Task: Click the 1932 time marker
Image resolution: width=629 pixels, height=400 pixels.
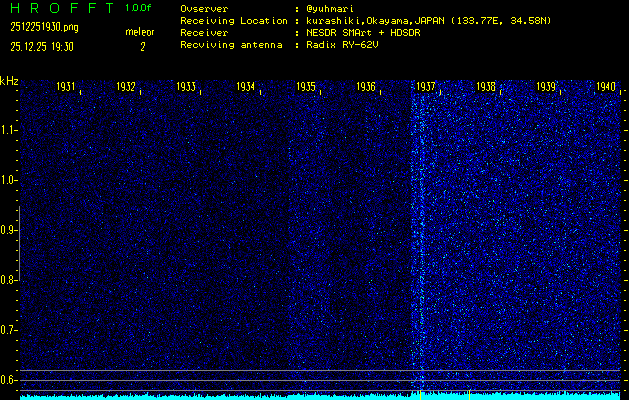Action: (126, 87)
